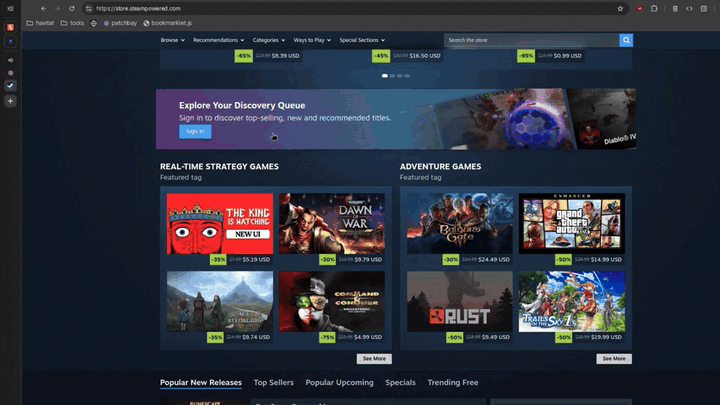Go back using the browser back arrow
This screenshot has width=720, height=405.
(43, 9)
